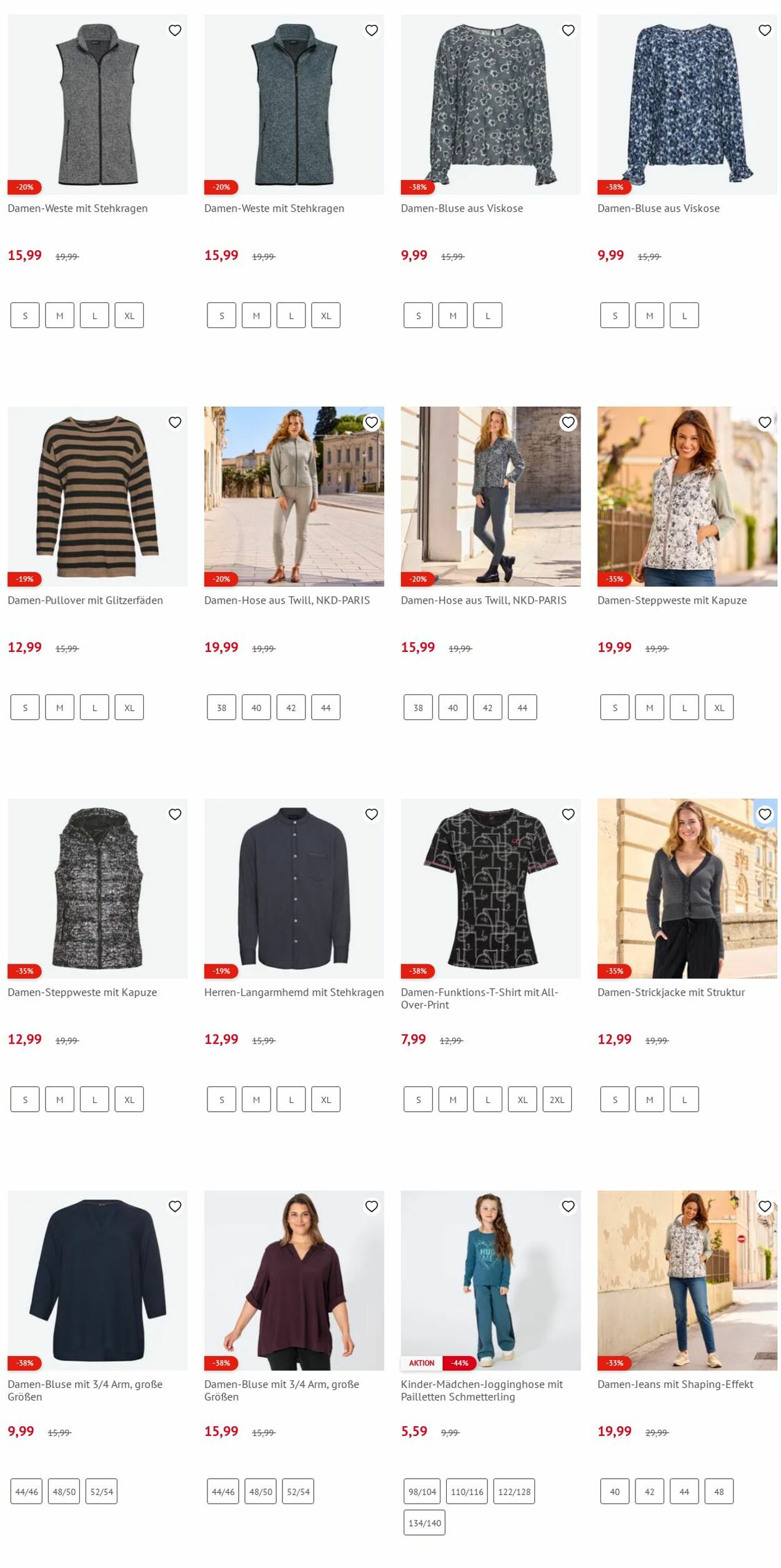
Task: Open the Damen-Strickjacke mit Struktur title
Action: click(x=671, y=992)
